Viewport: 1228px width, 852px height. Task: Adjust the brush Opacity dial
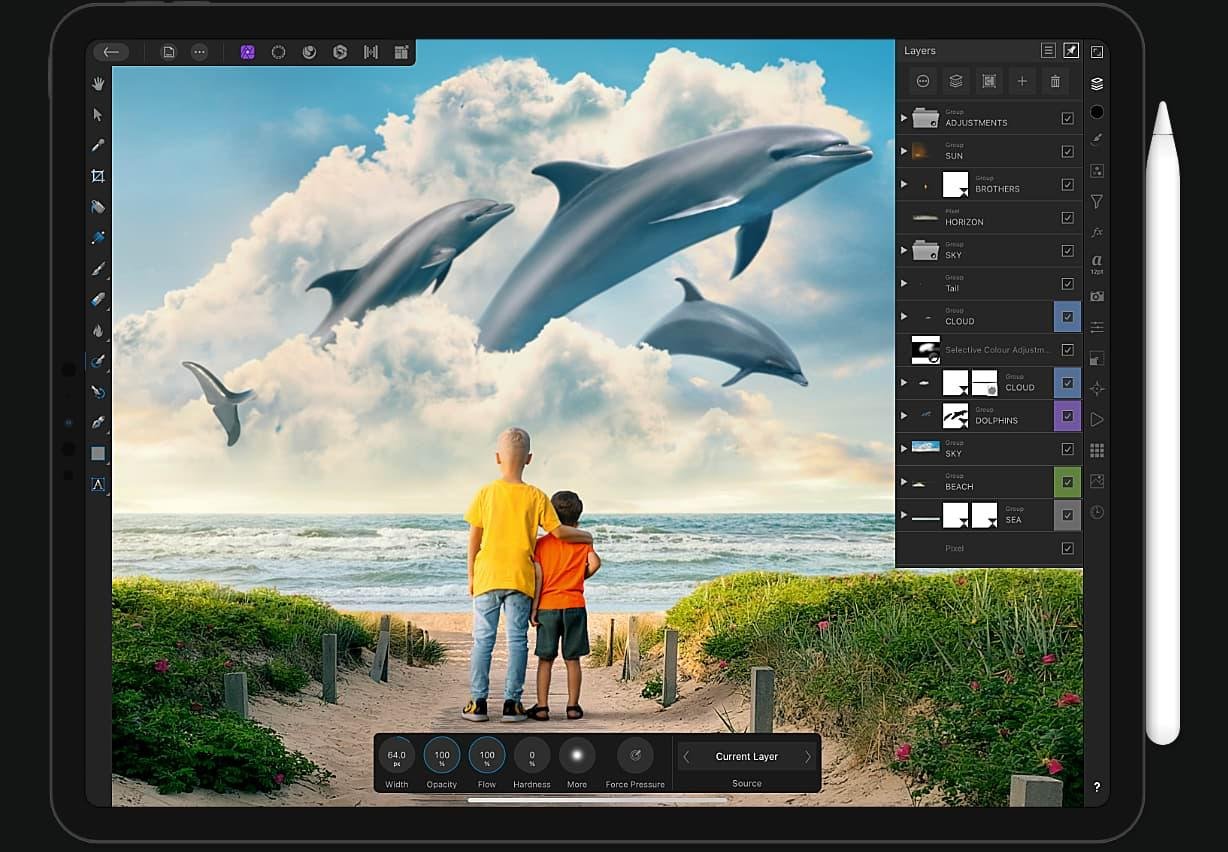[x=441, y=756]
